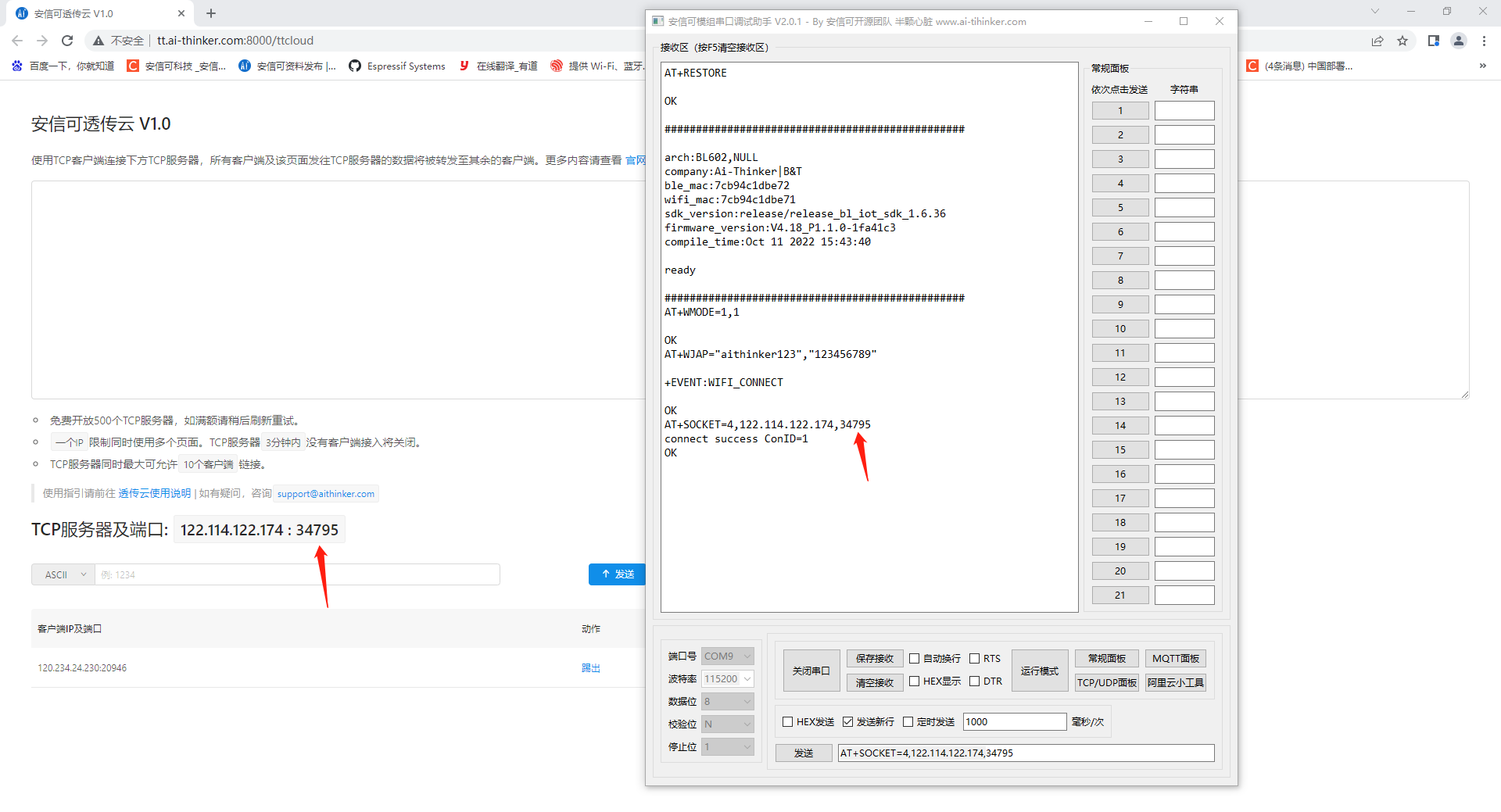The height and width of the screenshot is (812, 1501).
Task: Bookmark this page with star icon
Action: tap(1402, 41)
